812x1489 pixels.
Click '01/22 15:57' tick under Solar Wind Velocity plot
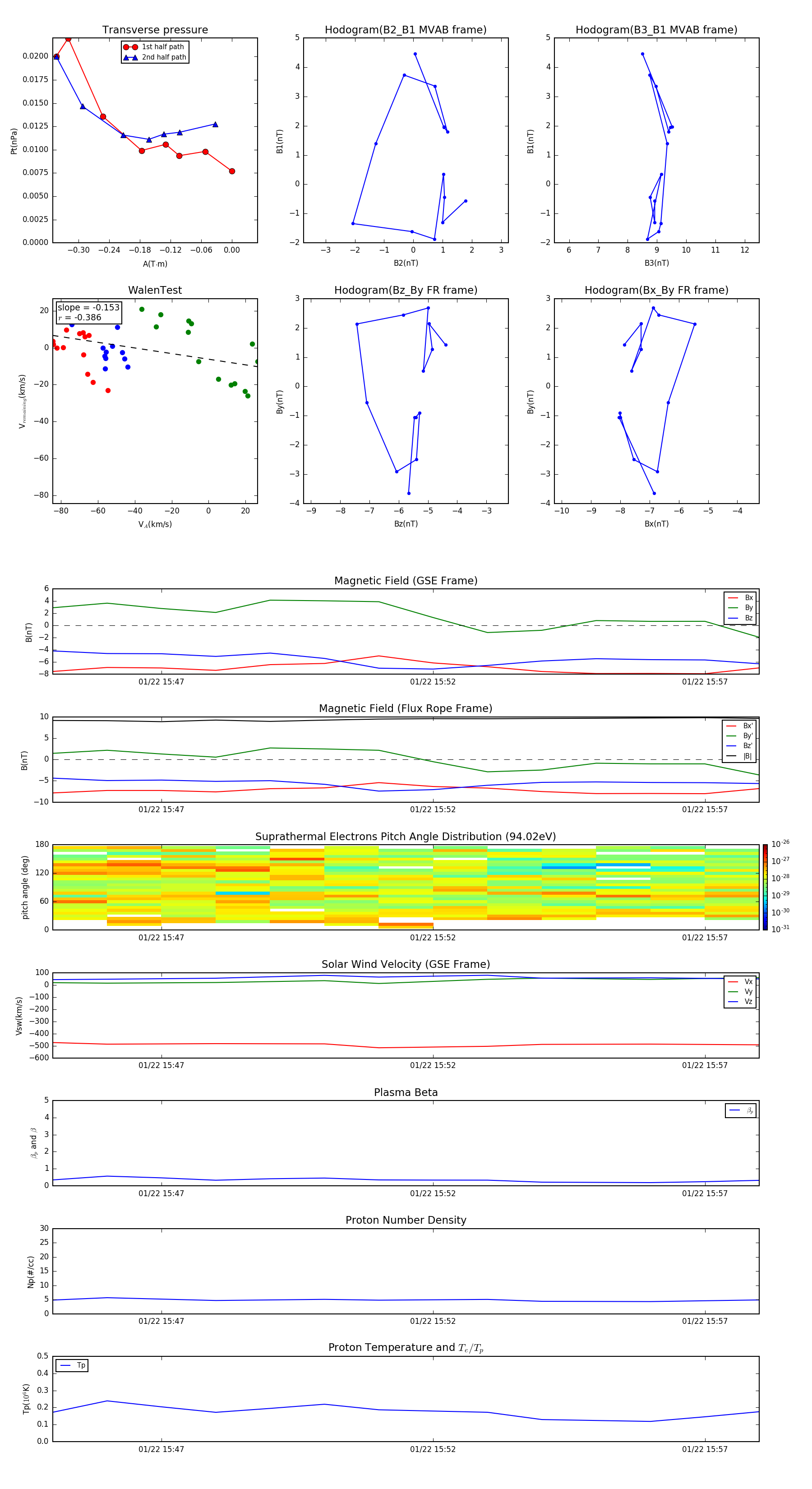point(705,1065)
